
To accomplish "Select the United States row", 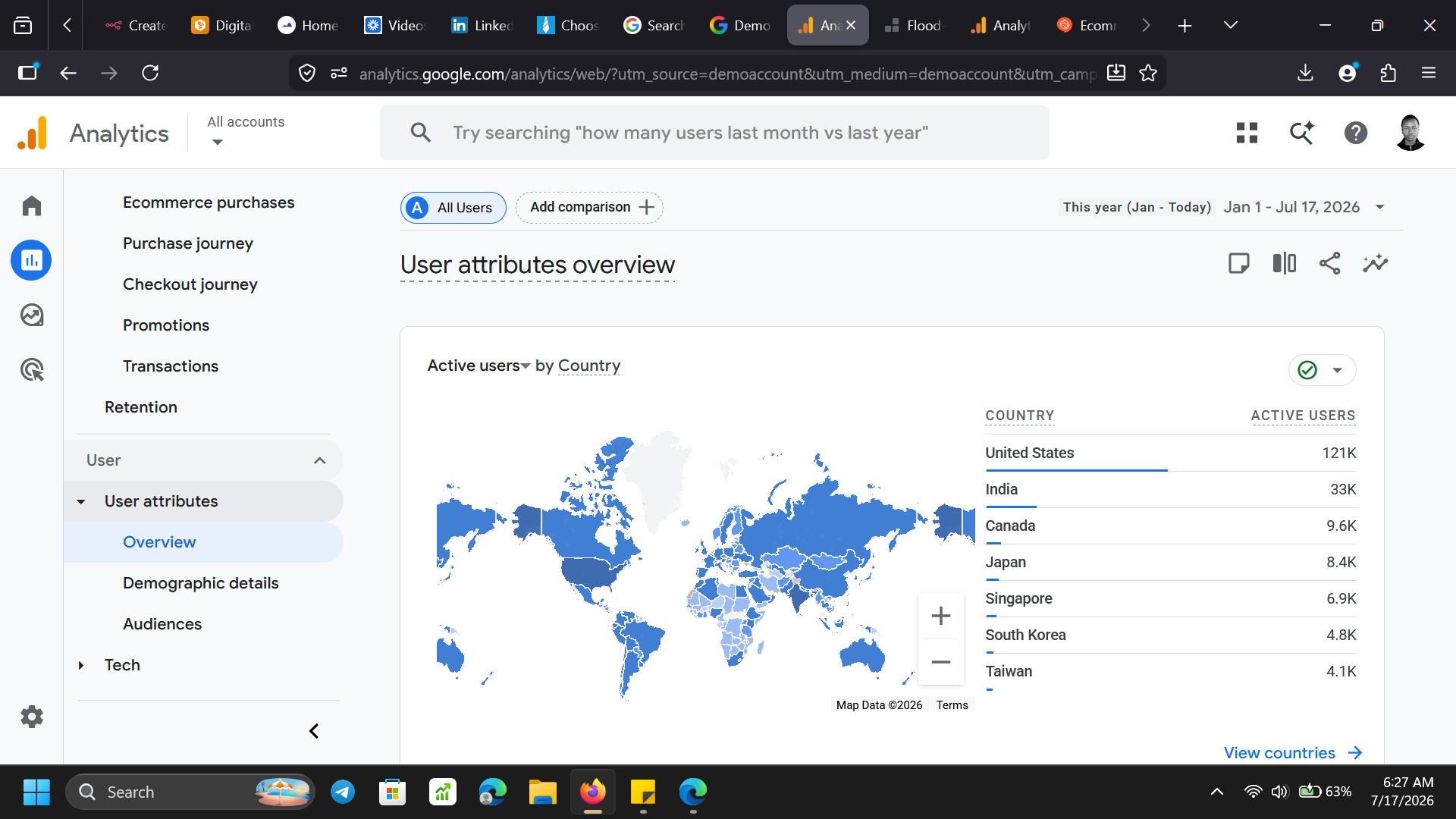I will pos(1170,453).
